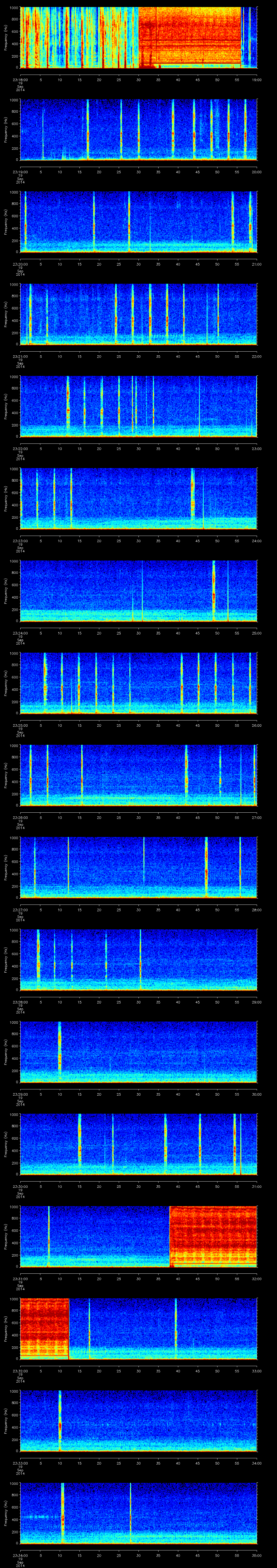Image resolution: width=277 pixels, height=1568 pixels.
Task: Select the bright pulse in the 23:24:00 spectrogram
Action: (x=214, y=590)
